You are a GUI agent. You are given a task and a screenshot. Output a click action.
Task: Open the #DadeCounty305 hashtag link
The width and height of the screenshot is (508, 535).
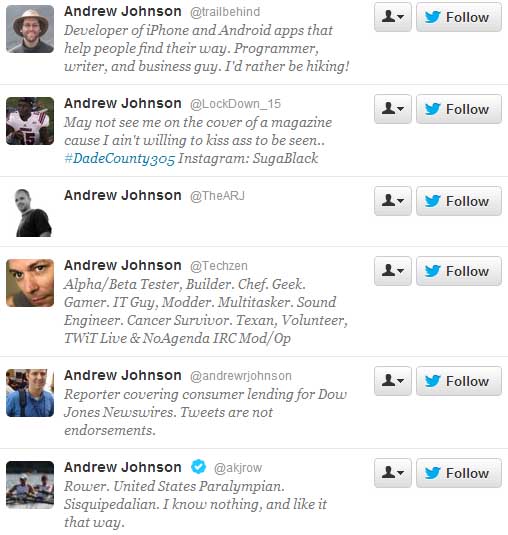[x=120, y=159]
